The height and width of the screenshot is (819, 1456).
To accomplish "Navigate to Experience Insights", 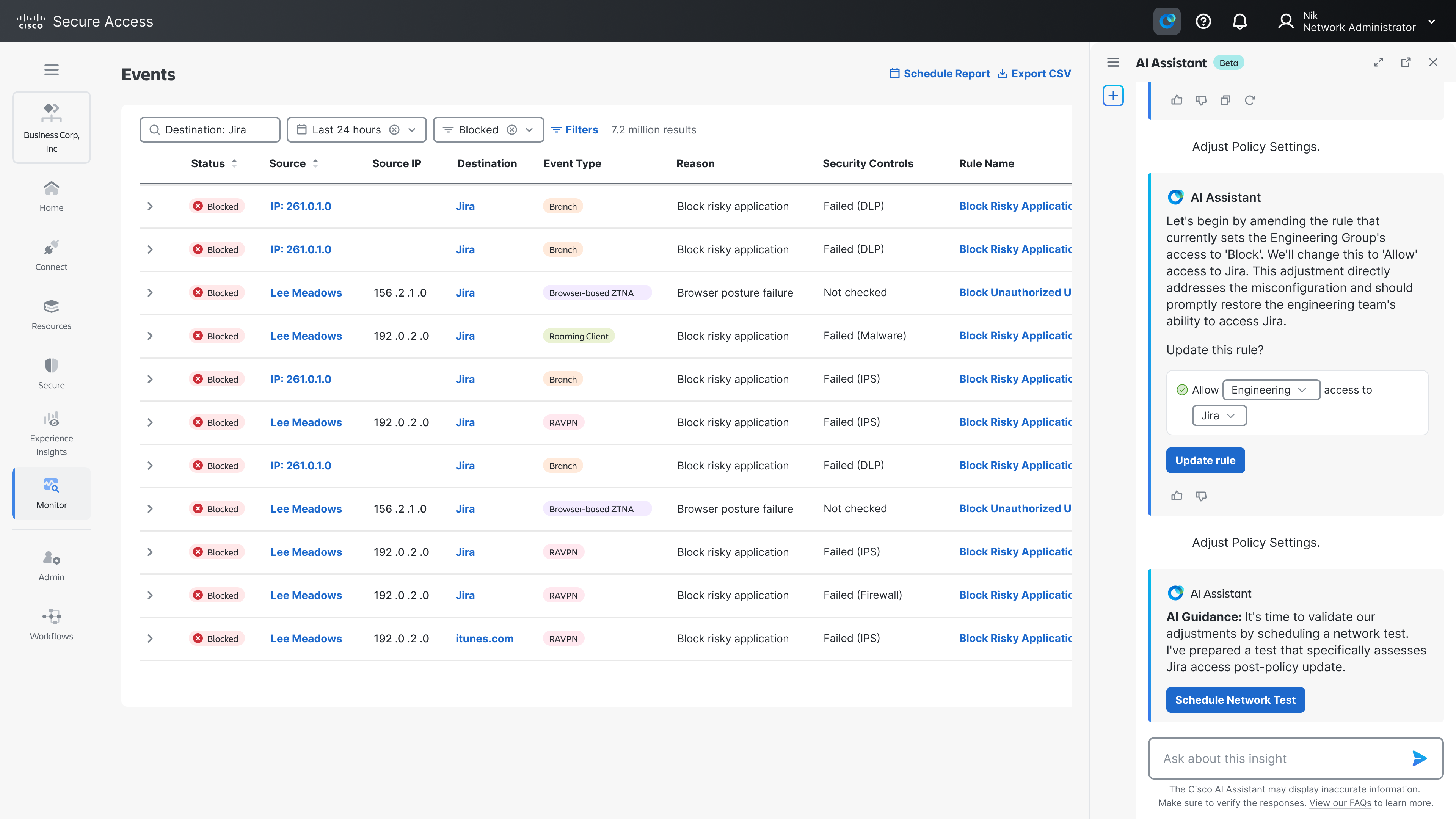I will click(52, 434).
